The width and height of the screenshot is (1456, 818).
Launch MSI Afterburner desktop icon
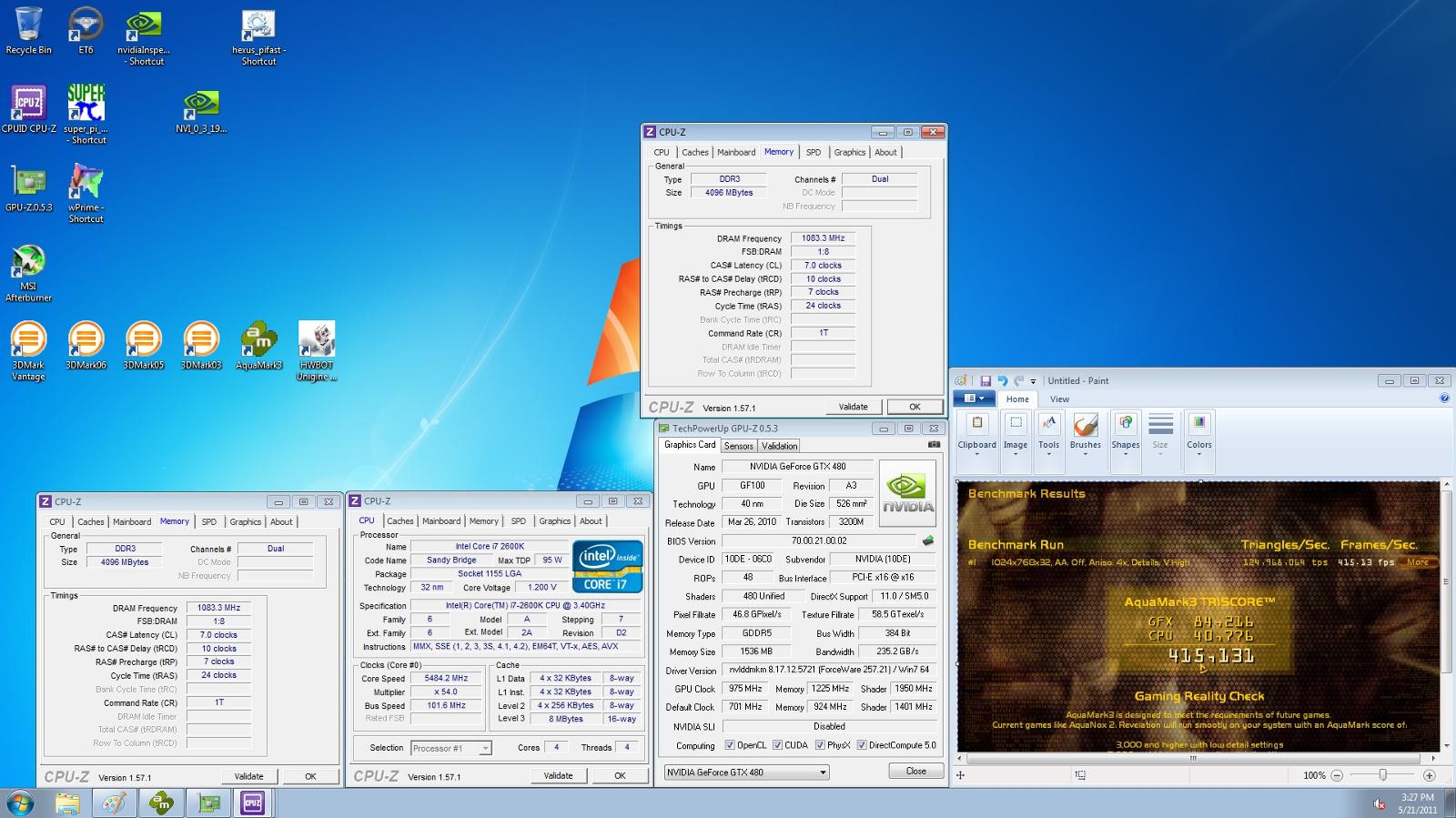point(28,273)
